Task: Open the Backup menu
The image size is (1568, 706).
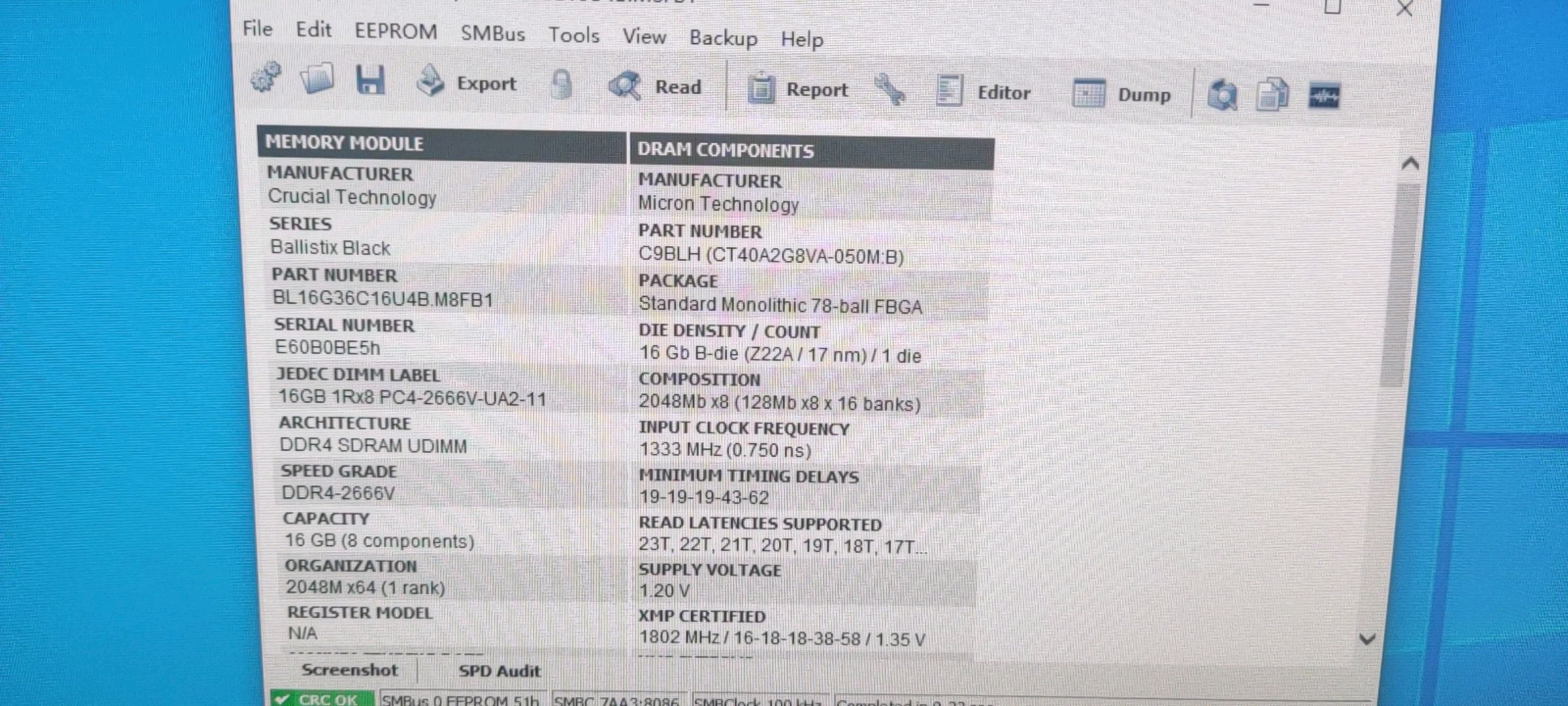Action: tap(723, 39)
